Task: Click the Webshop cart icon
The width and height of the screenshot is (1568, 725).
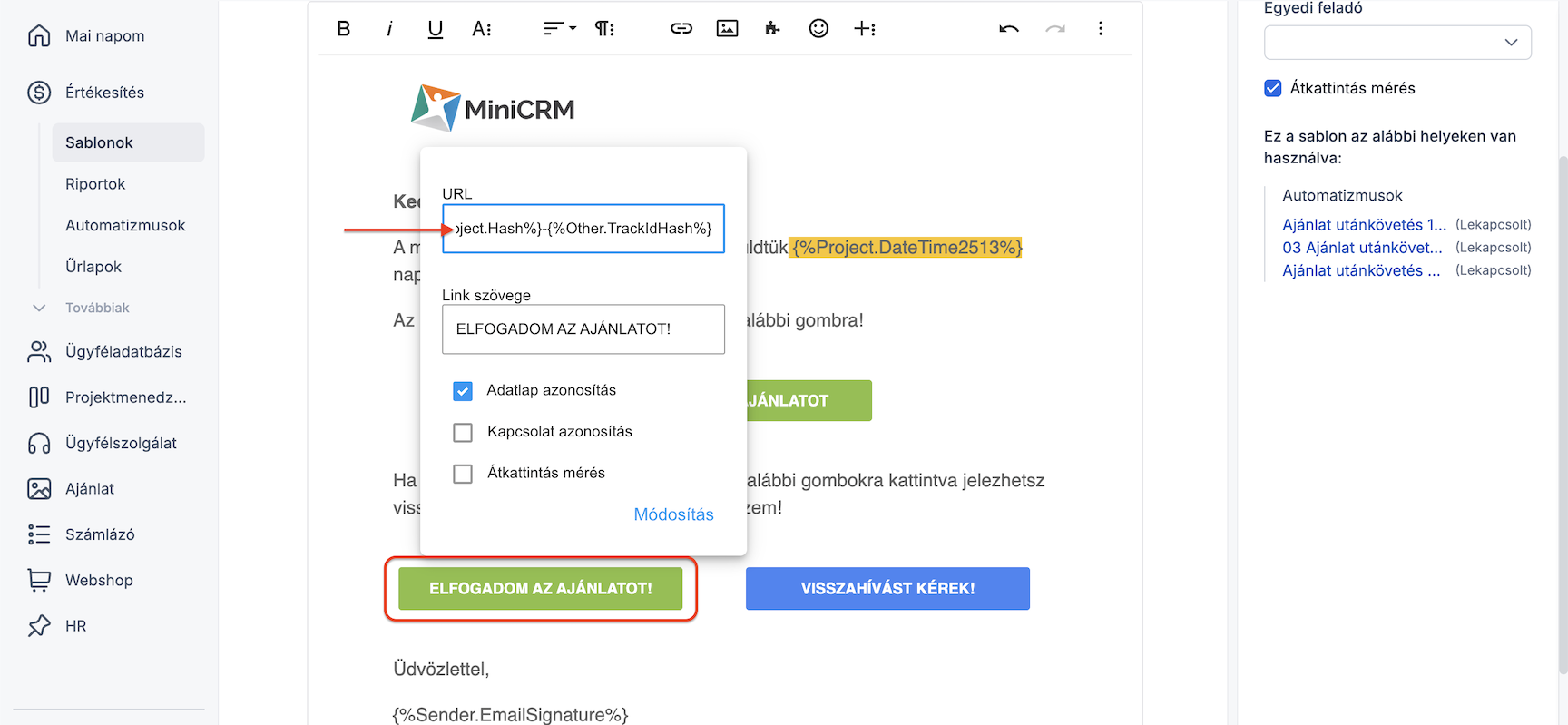Action: (39, 581)
